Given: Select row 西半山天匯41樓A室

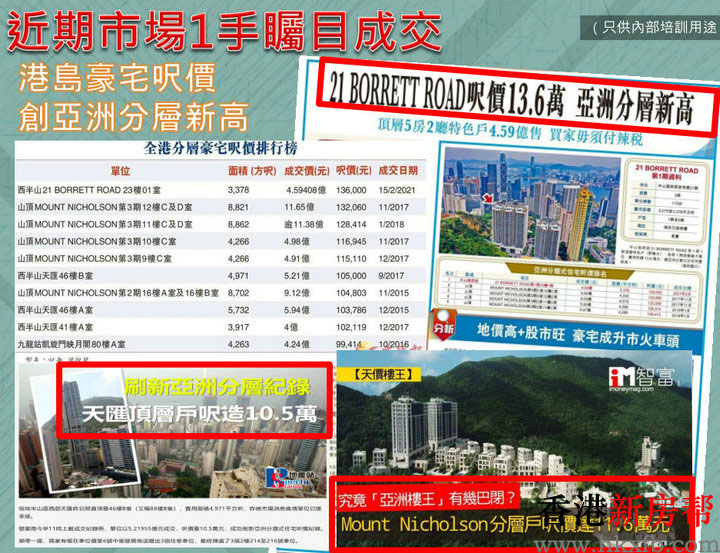Looking at the screenshot, I should pos(221,327).
